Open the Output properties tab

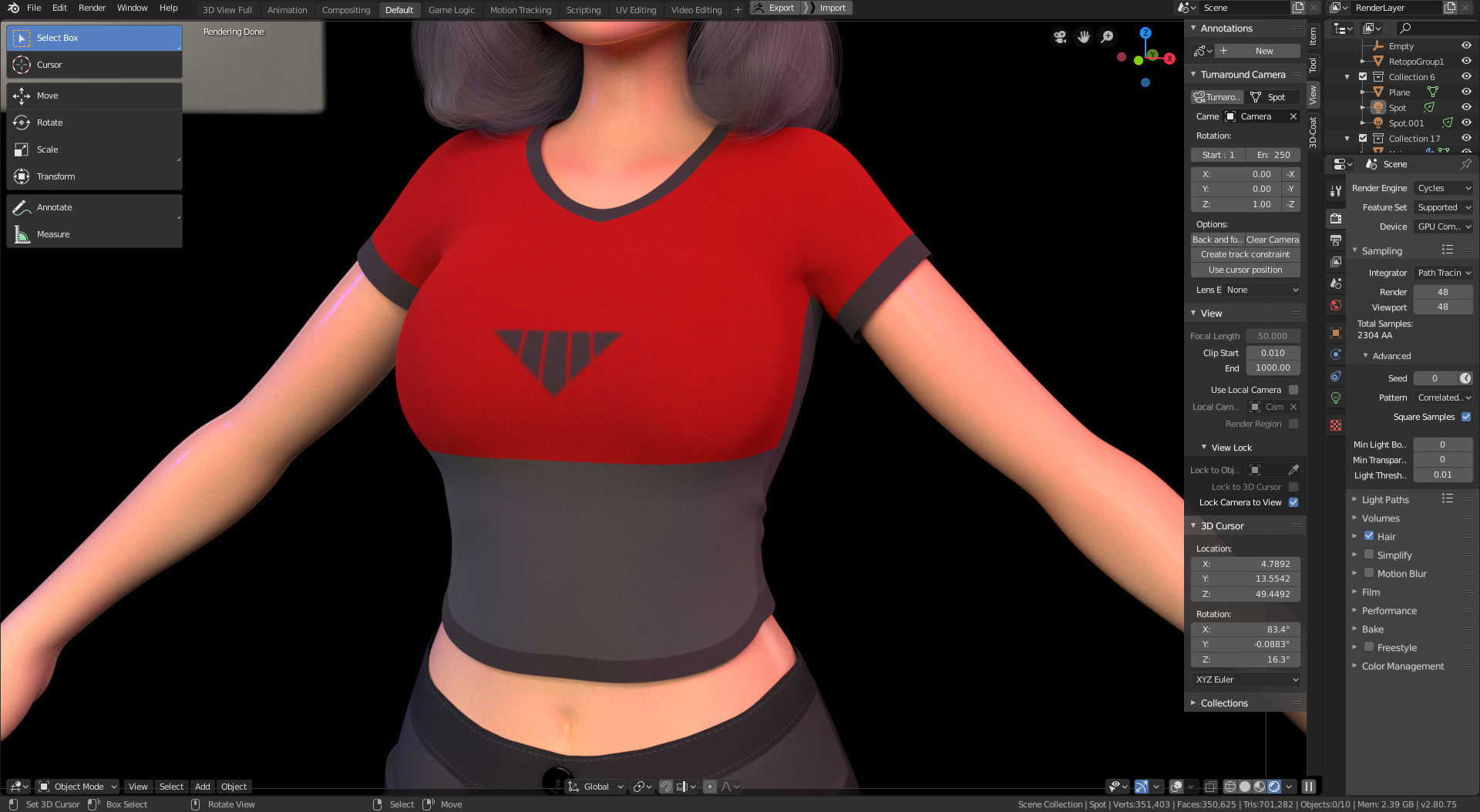pos(1336,240)
